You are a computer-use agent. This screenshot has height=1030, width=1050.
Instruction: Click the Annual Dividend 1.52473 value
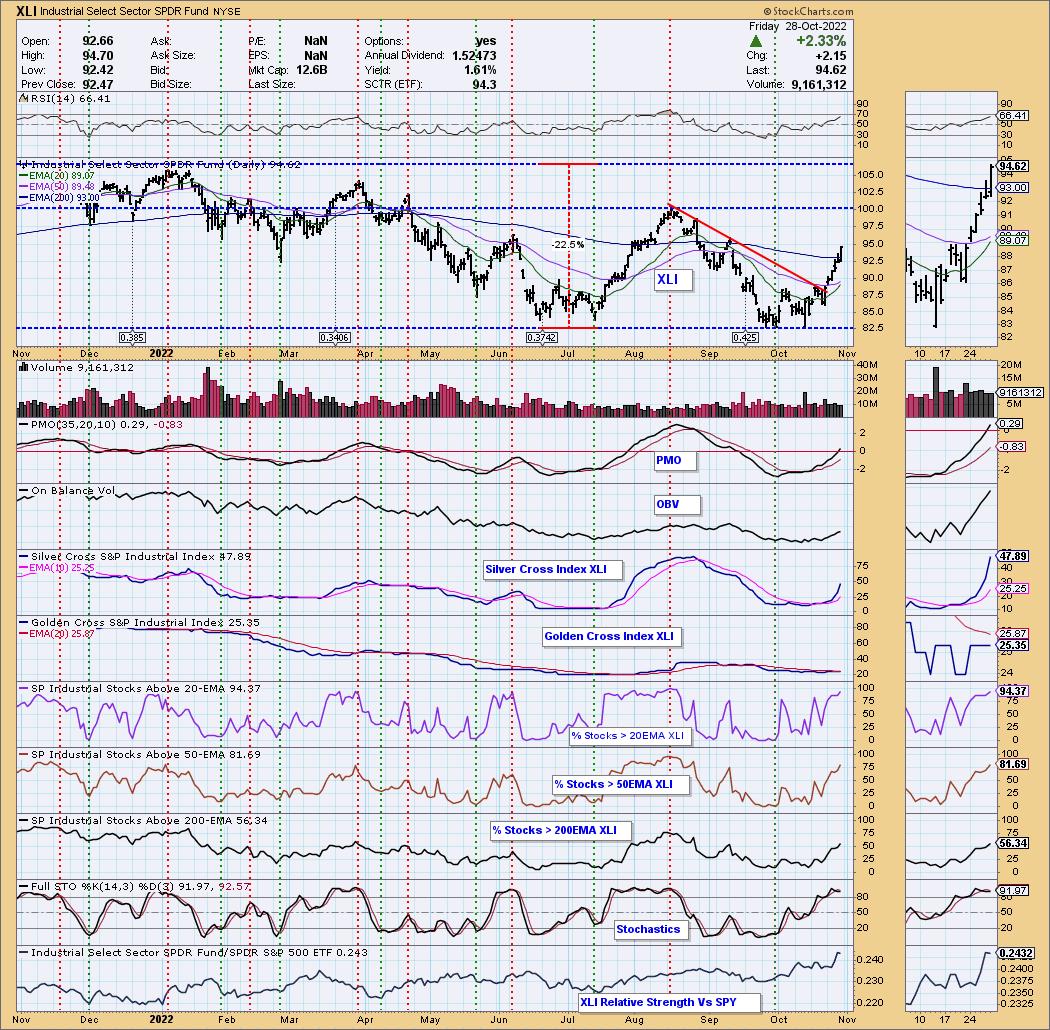pyautogui.click(x=474, y=56)
